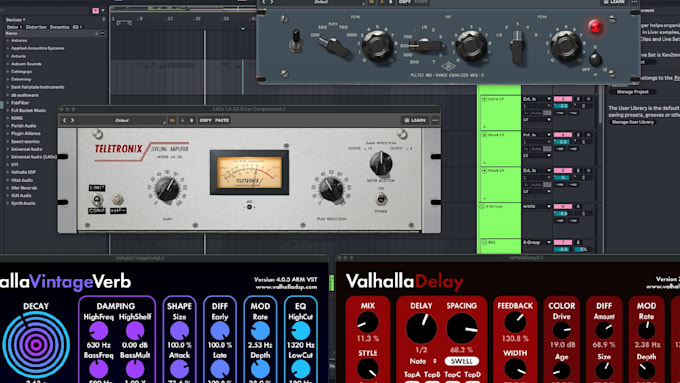Click the Pultec small output knob
680x383 pixels.
595,59
